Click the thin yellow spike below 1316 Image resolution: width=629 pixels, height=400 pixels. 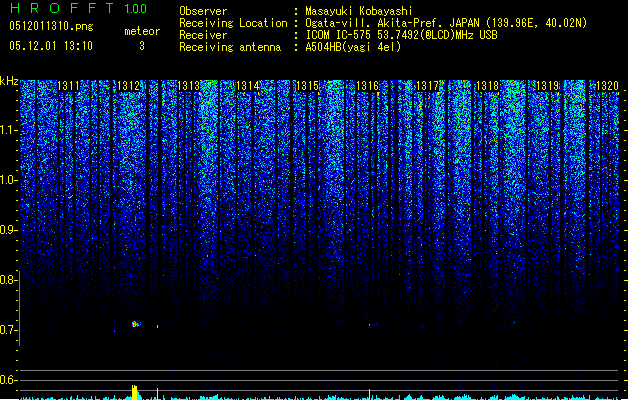[x=369, y=394]
